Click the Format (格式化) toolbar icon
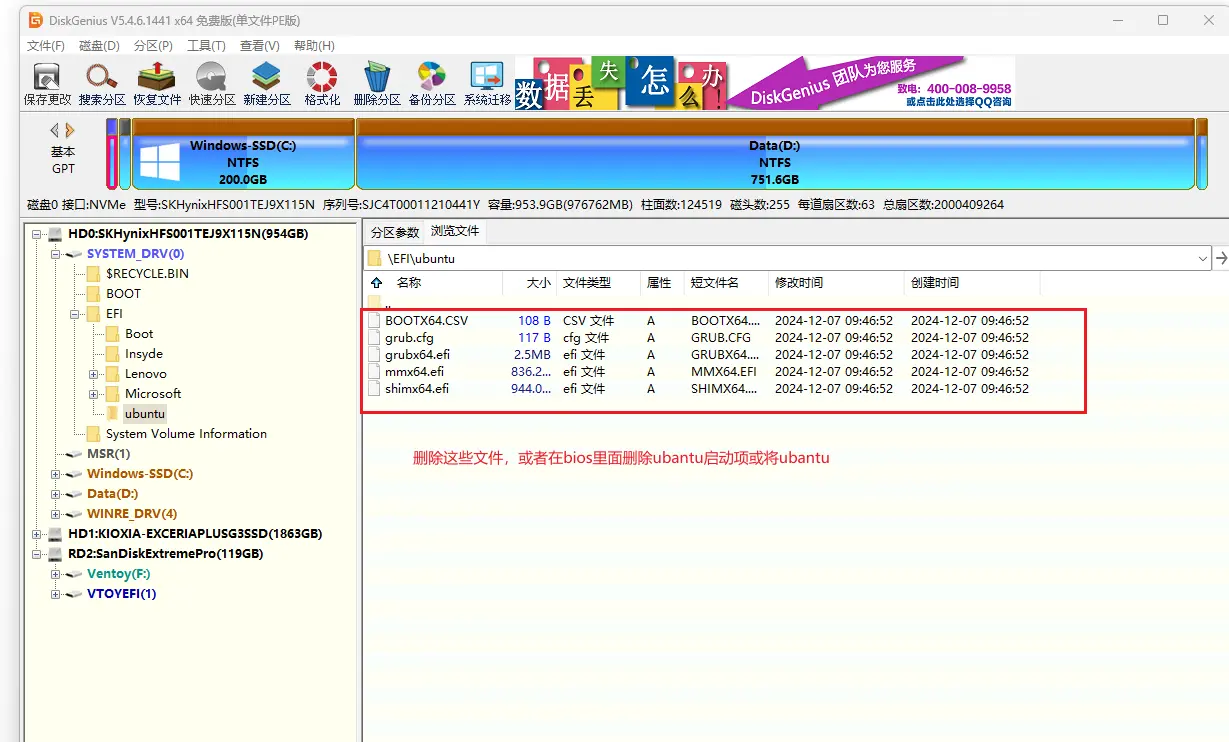 coord(322,85)
